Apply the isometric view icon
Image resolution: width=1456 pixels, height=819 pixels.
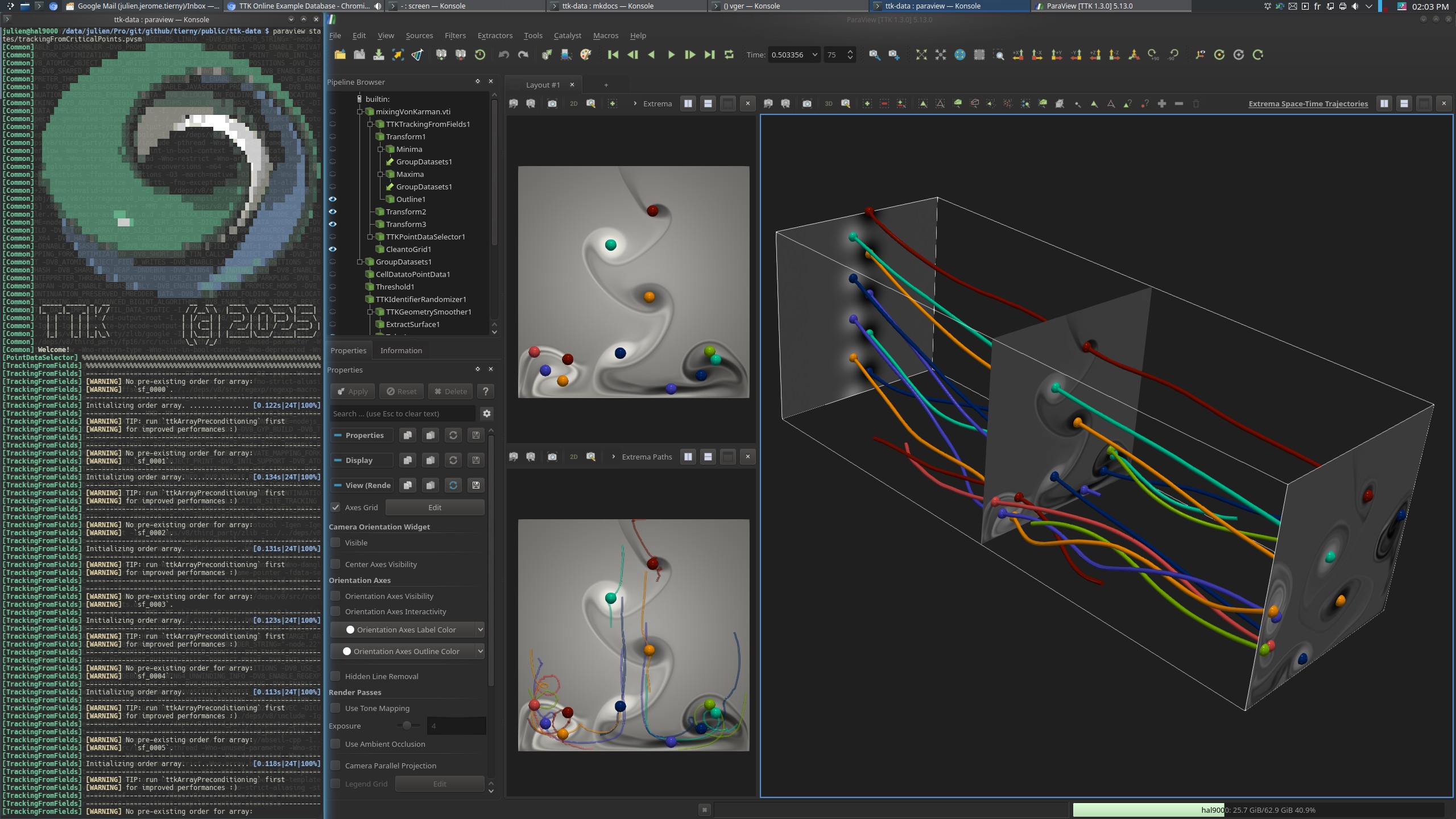pos(1134,55)
